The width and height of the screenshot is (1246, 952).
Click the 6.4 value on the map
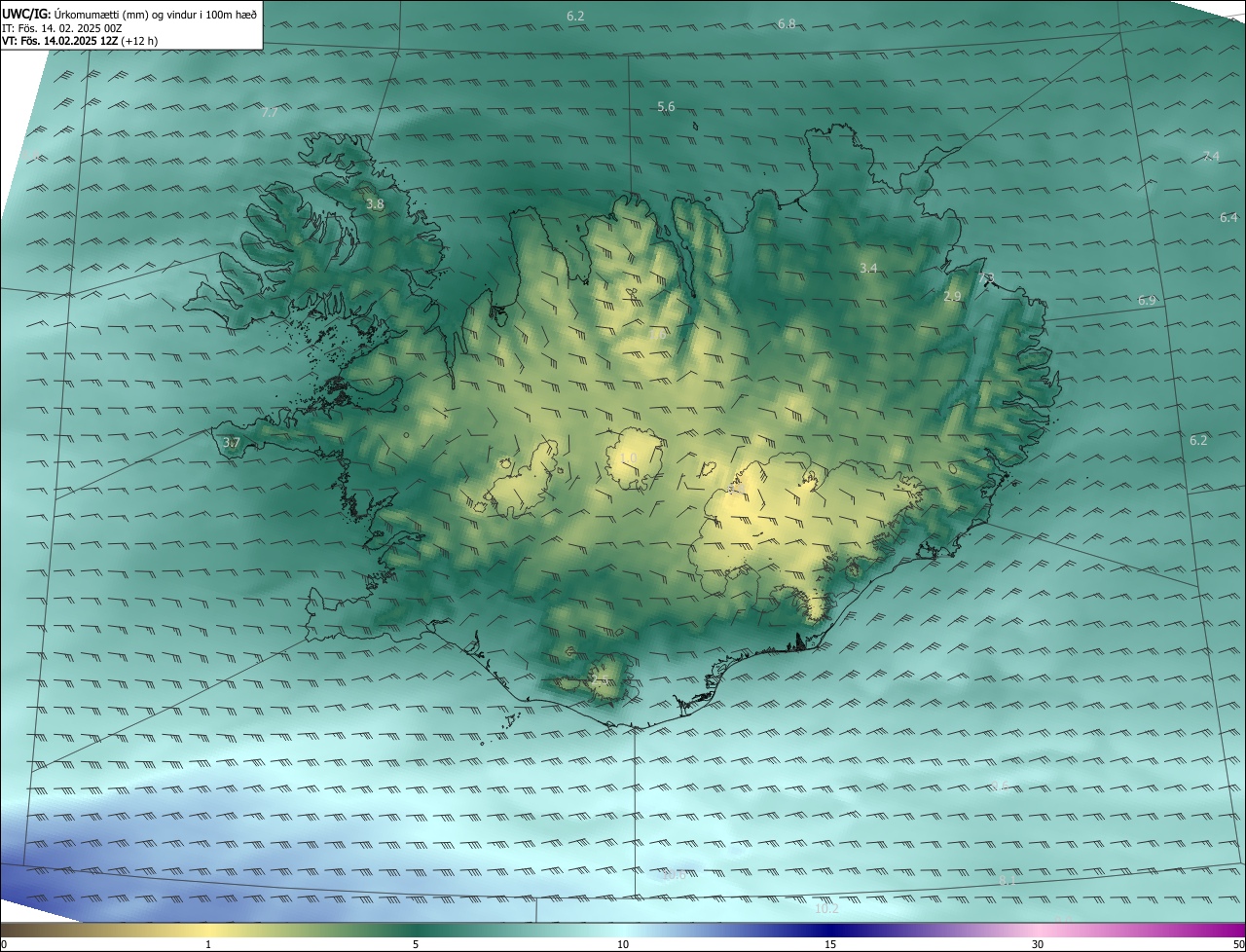(1228, 218)
